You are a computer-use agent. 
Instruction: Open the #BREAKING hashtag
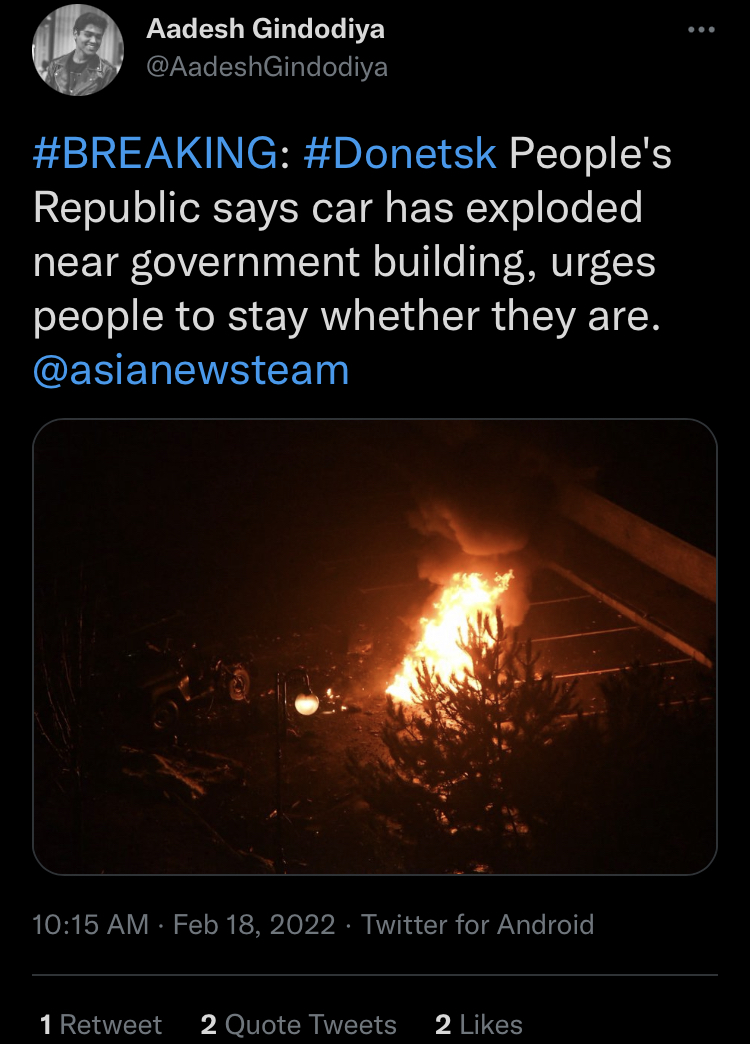[x=155, y=153]
